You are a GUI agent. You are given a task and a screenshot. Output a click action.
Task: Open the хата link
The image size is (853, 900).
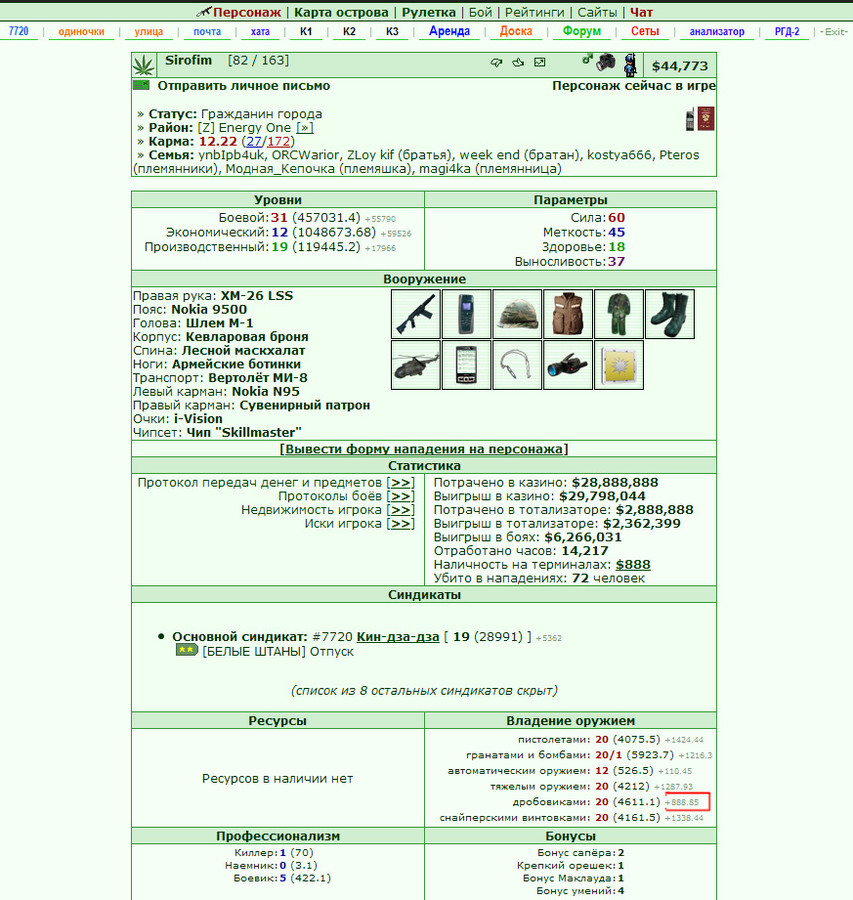[260, 32]
